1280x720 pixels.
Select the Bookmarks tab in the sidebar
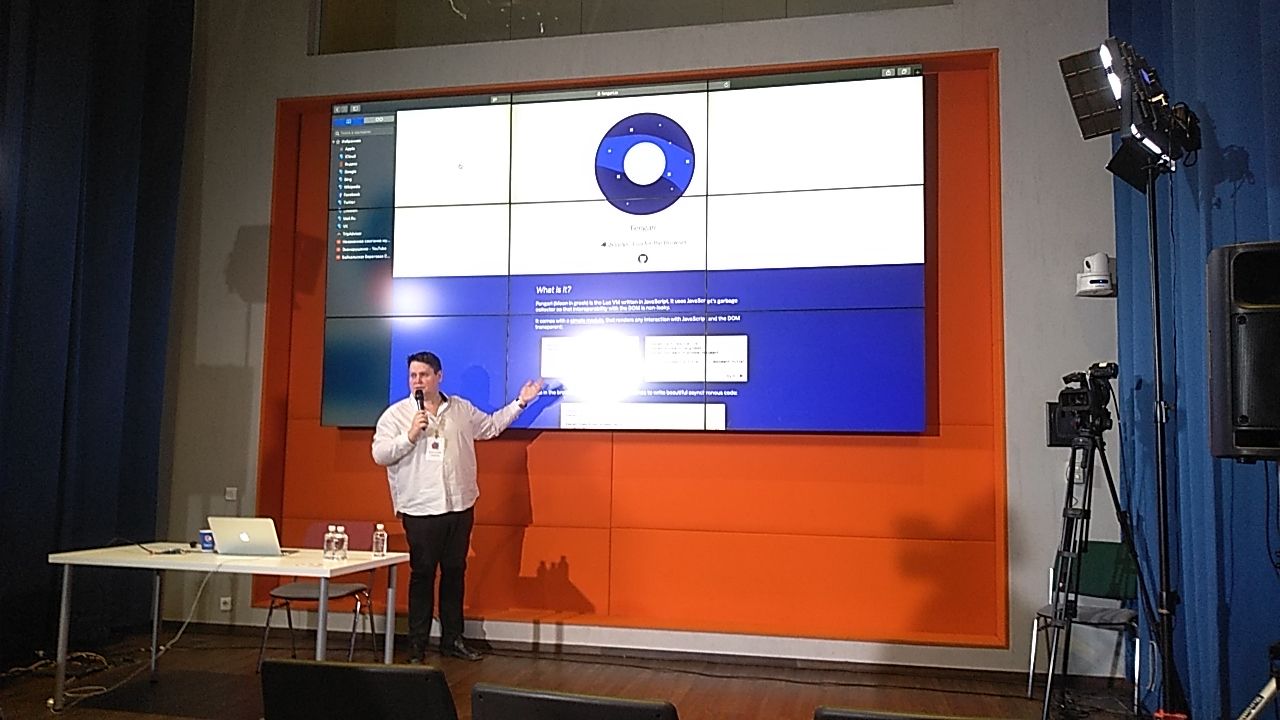pos(348,121)
